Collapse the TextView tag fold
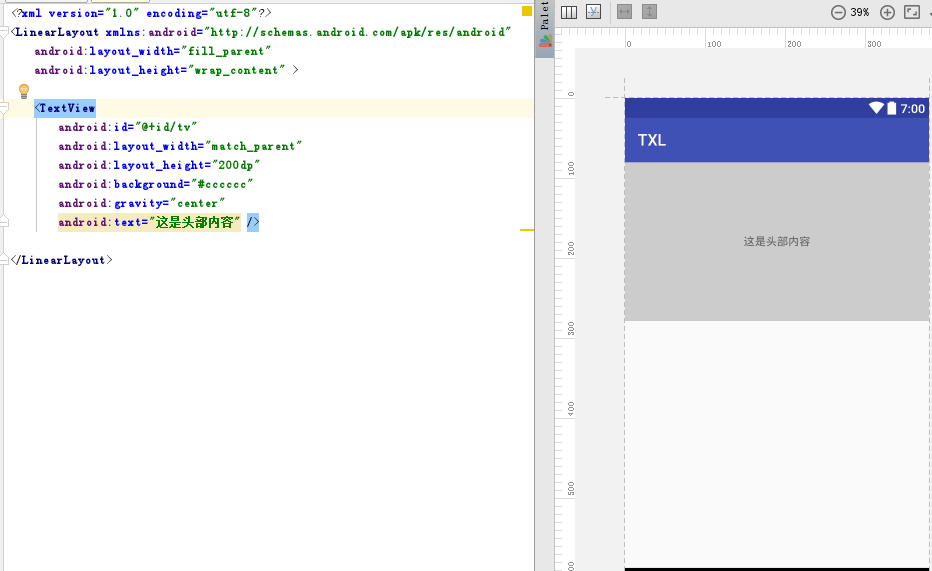Viewport: 932px width, 571px height. pyautogui.click(x=4, y=108)
